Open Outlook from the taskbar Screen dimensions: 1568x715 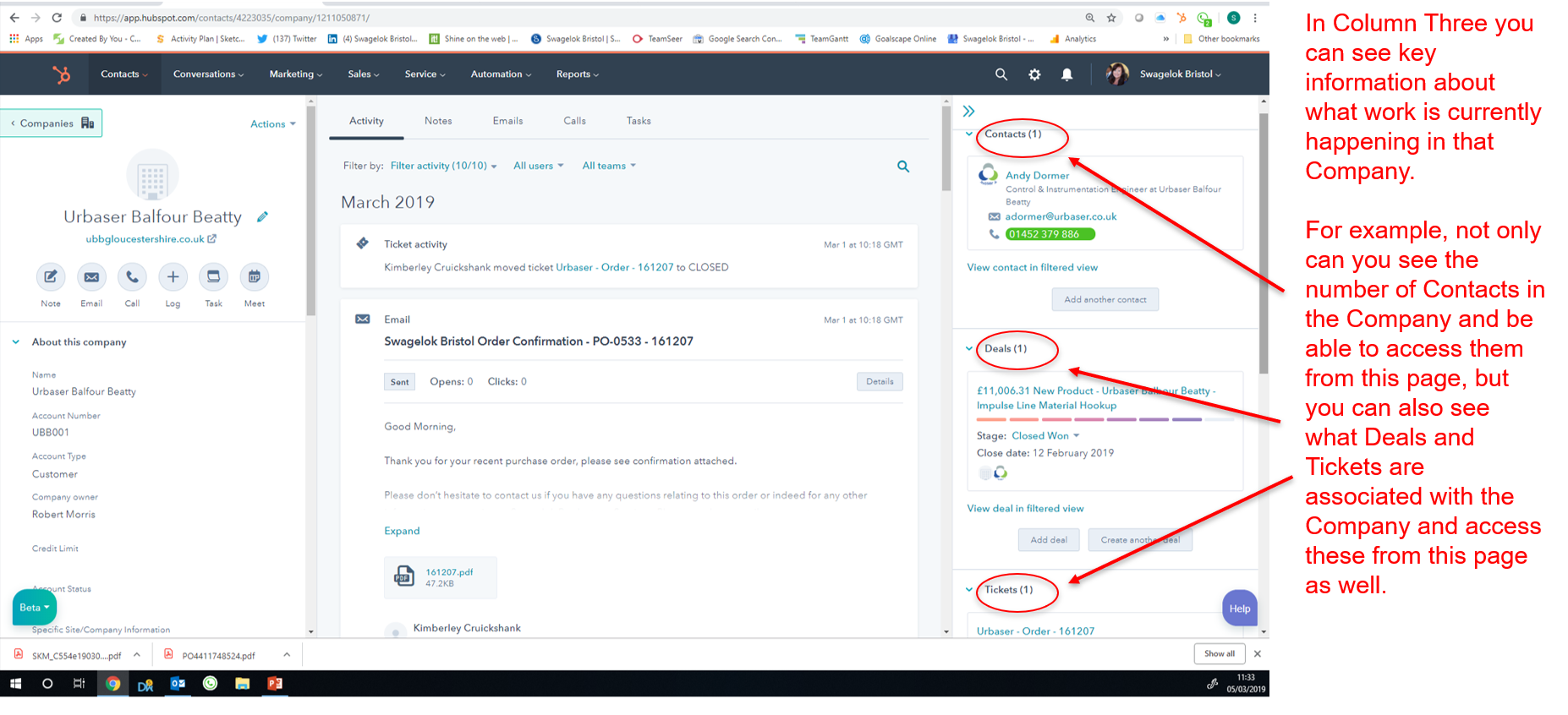[178, 684]
